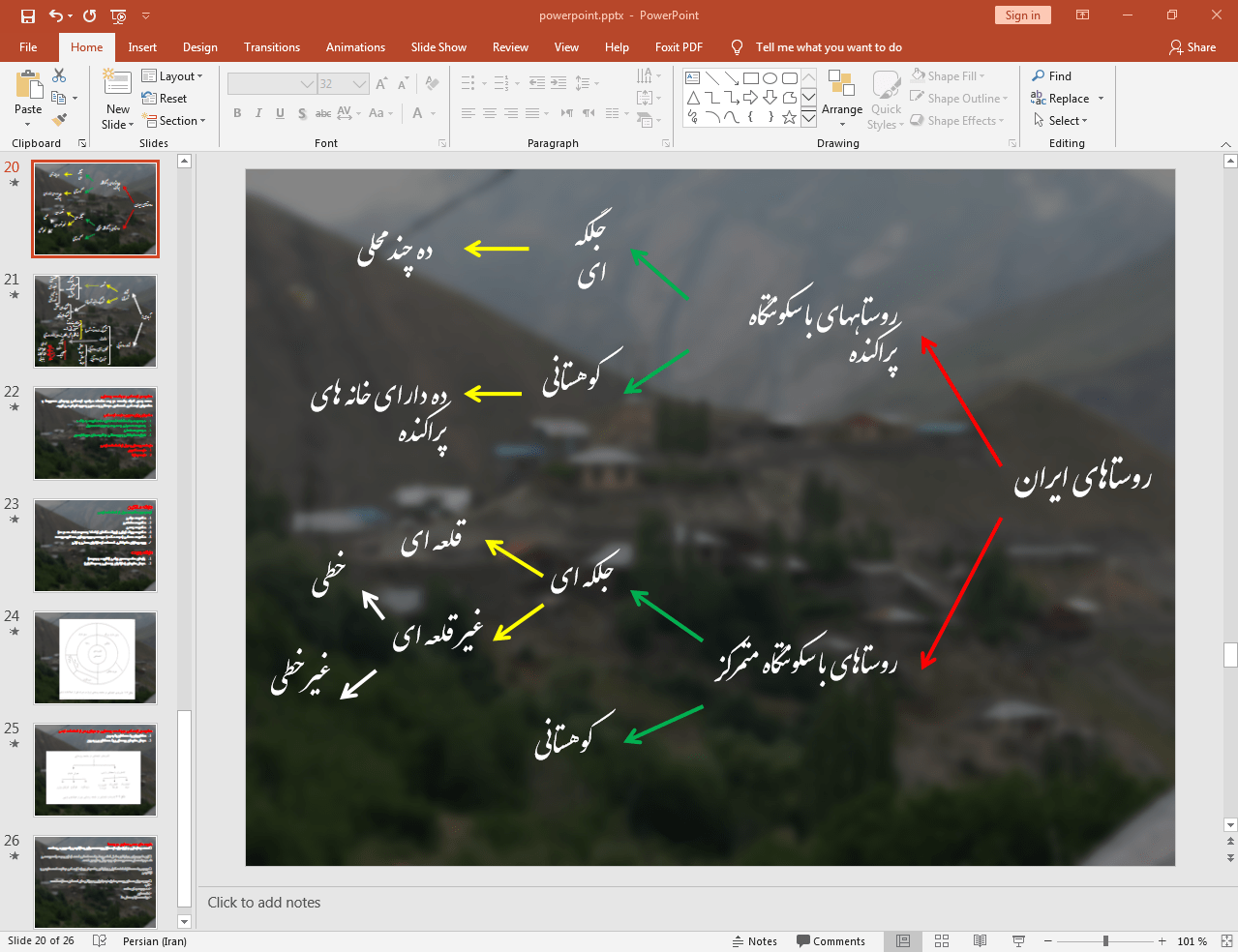Viewport: 1238px width, 952px height.
Task: Open the Review tab
Action: [510, 47]
